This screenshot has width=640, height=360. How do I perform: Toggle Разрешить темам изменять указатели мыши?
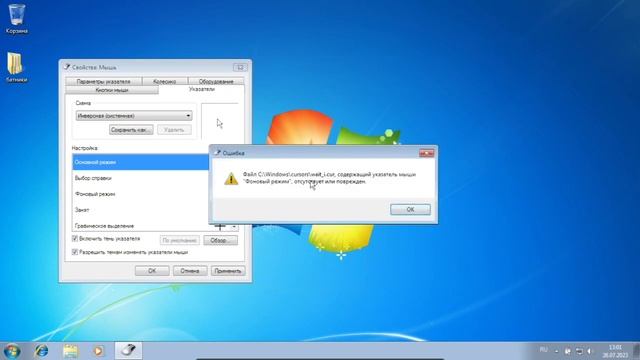tap(75, 252)
